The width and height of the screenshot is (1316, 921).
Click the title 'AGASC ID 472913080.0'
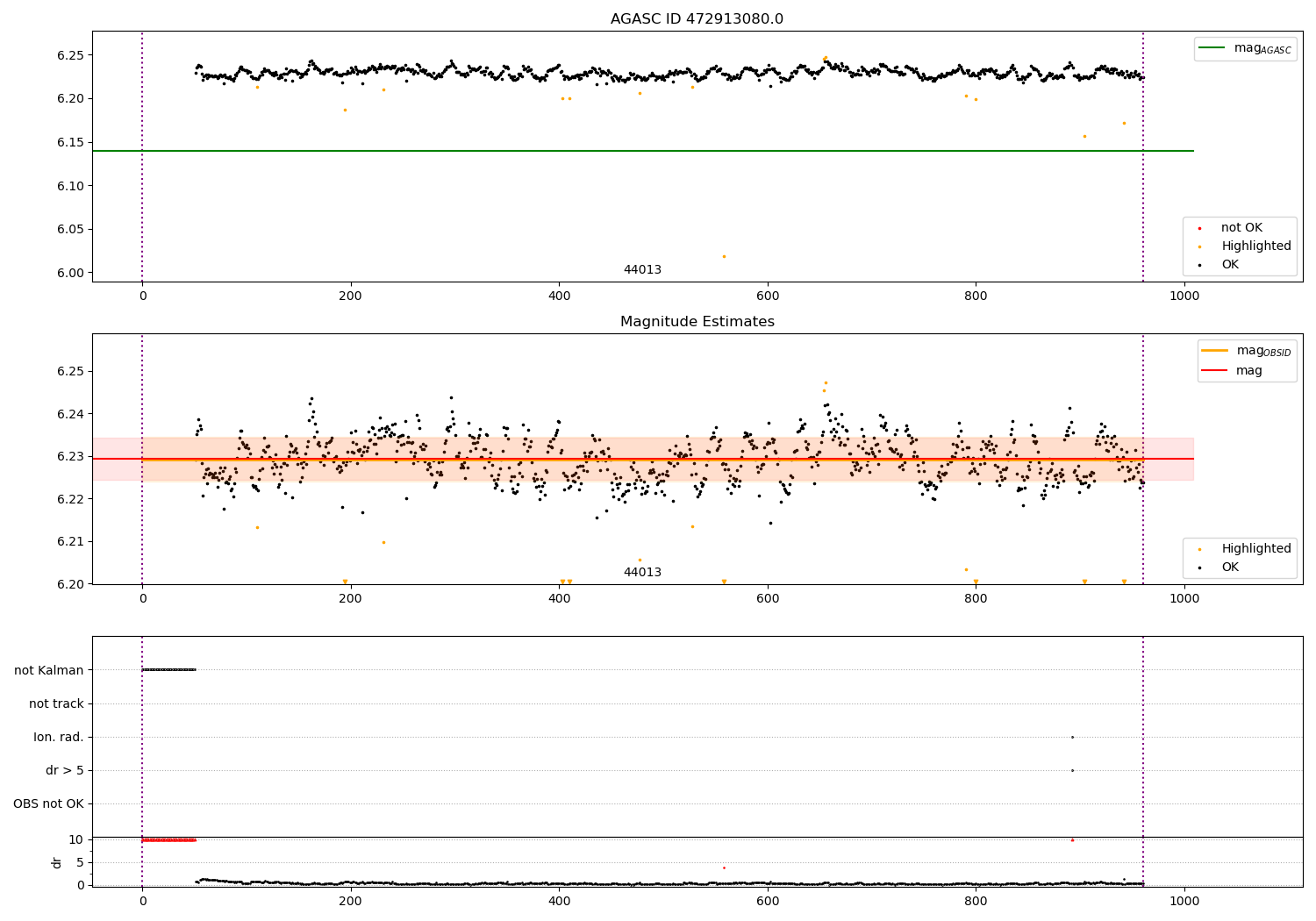point(697,19)
